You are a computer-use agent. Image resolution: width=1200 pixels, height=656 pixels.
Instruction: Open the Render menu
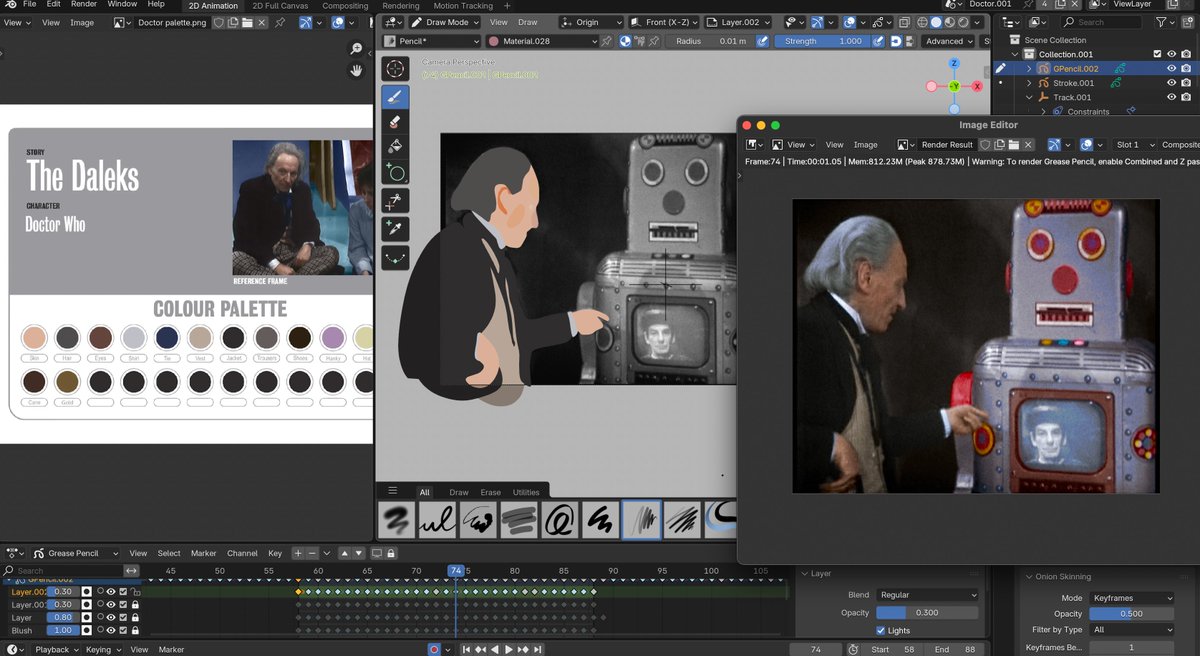point(84,4)
